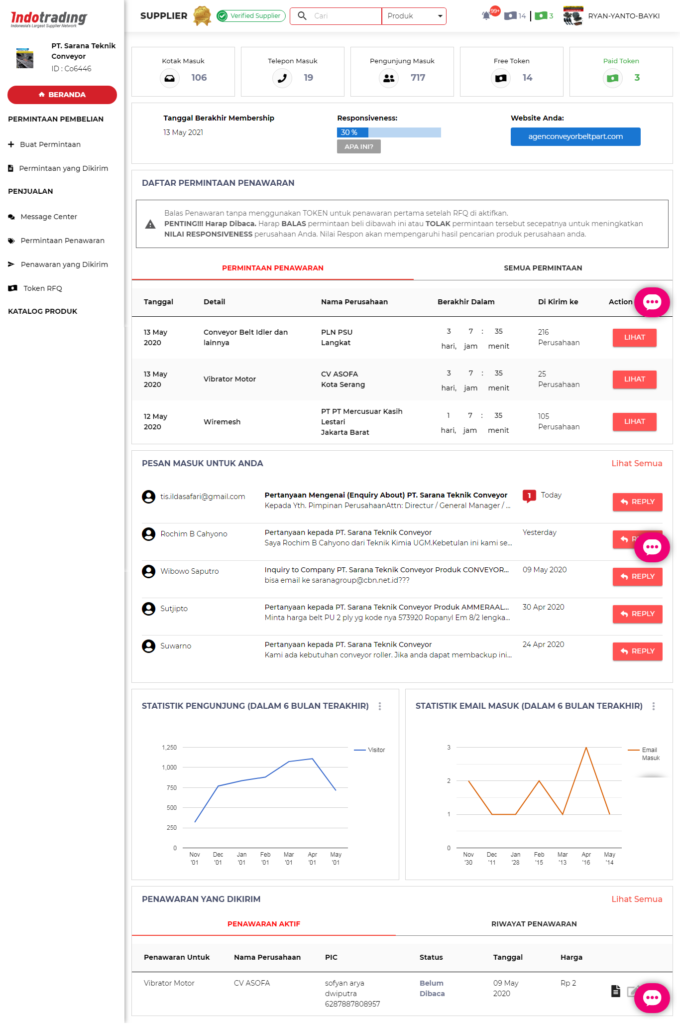The width and height of the screenshot is (680, 1024).
Task: Click the Pengunjung Masuk visitors icon
Action: tap(389, 78)
